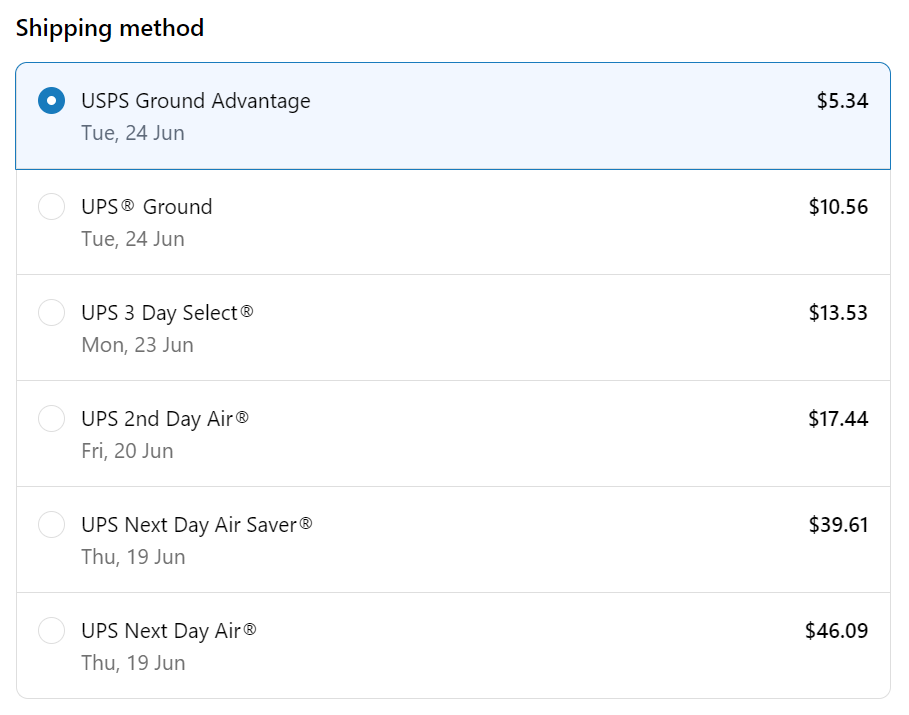909x715 pixels.
Task: Click the 'USPS Ground Advantage' label
Action: coord(196,101)
